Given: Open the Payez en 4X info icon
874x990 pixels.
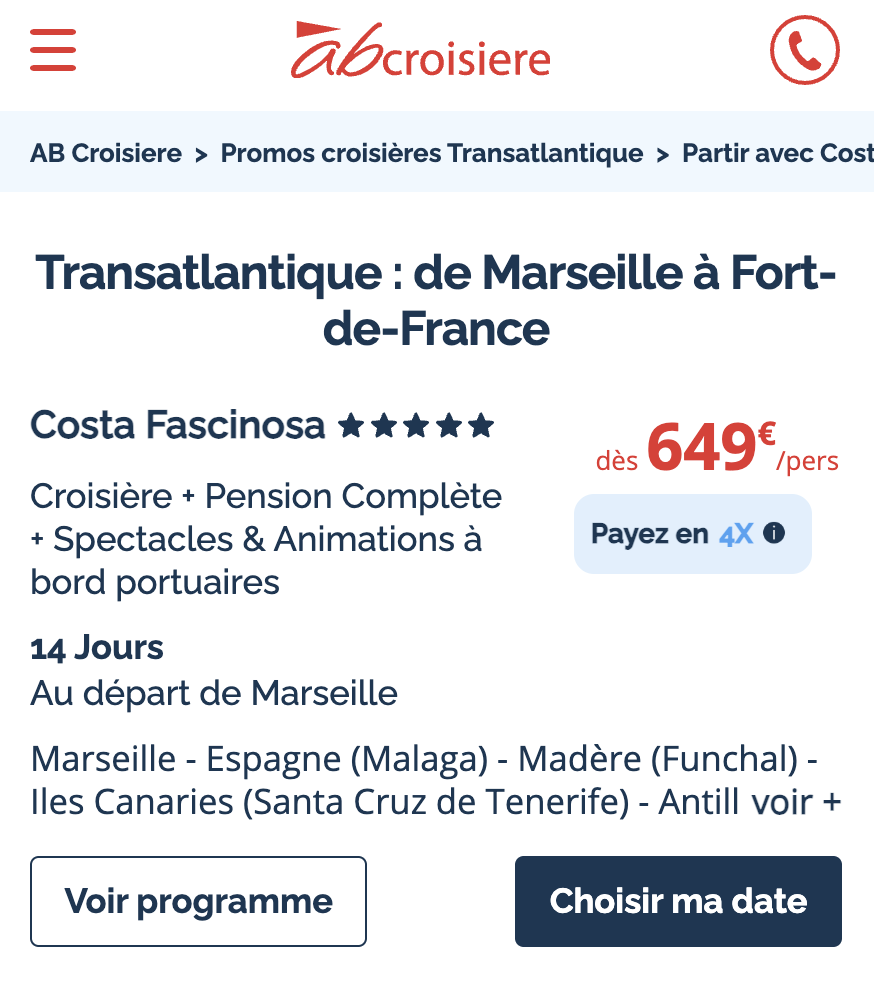Looking at the screenshot, I should pos(774,534).
